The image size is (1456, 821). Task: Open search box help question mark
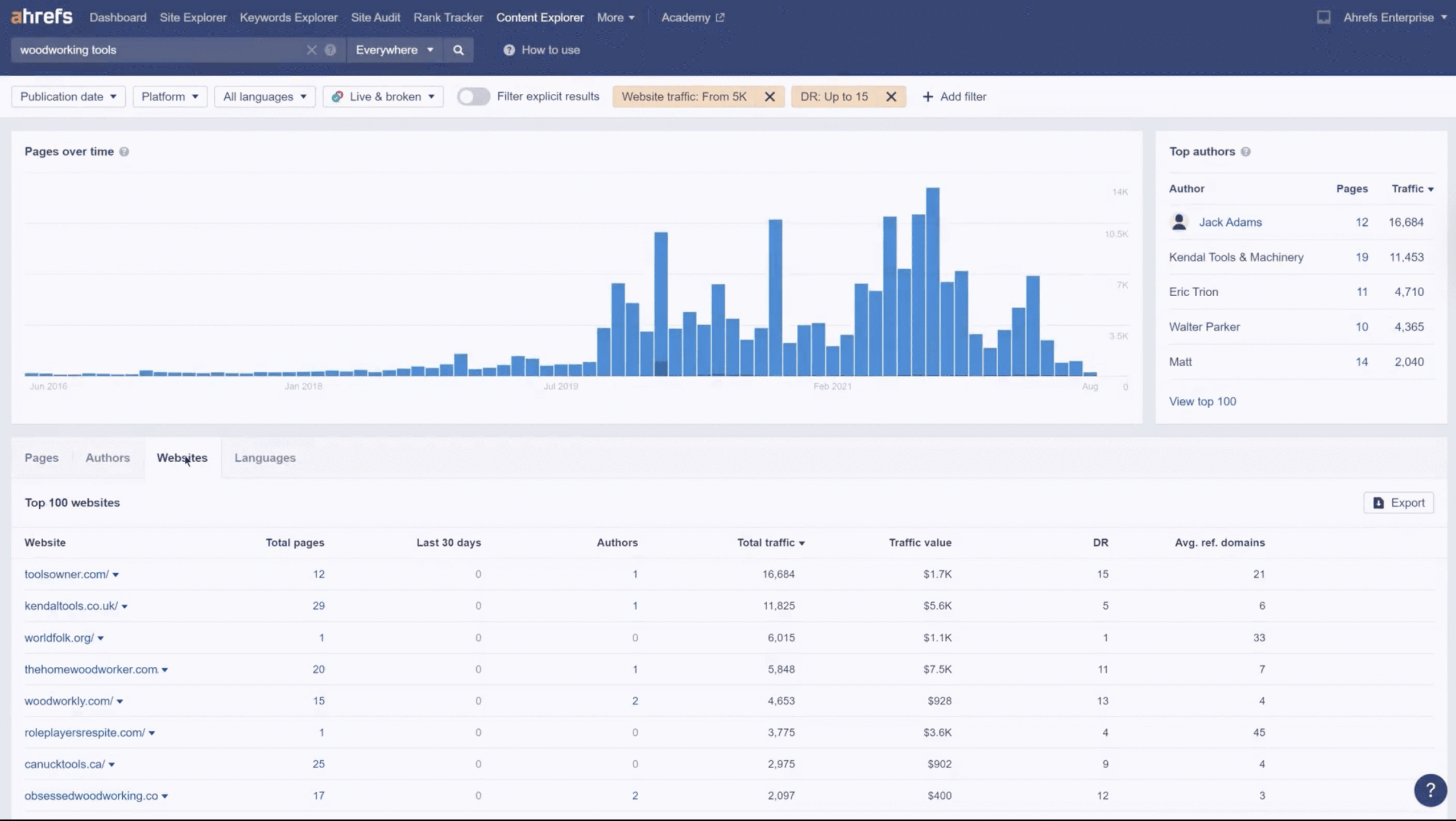330,50
